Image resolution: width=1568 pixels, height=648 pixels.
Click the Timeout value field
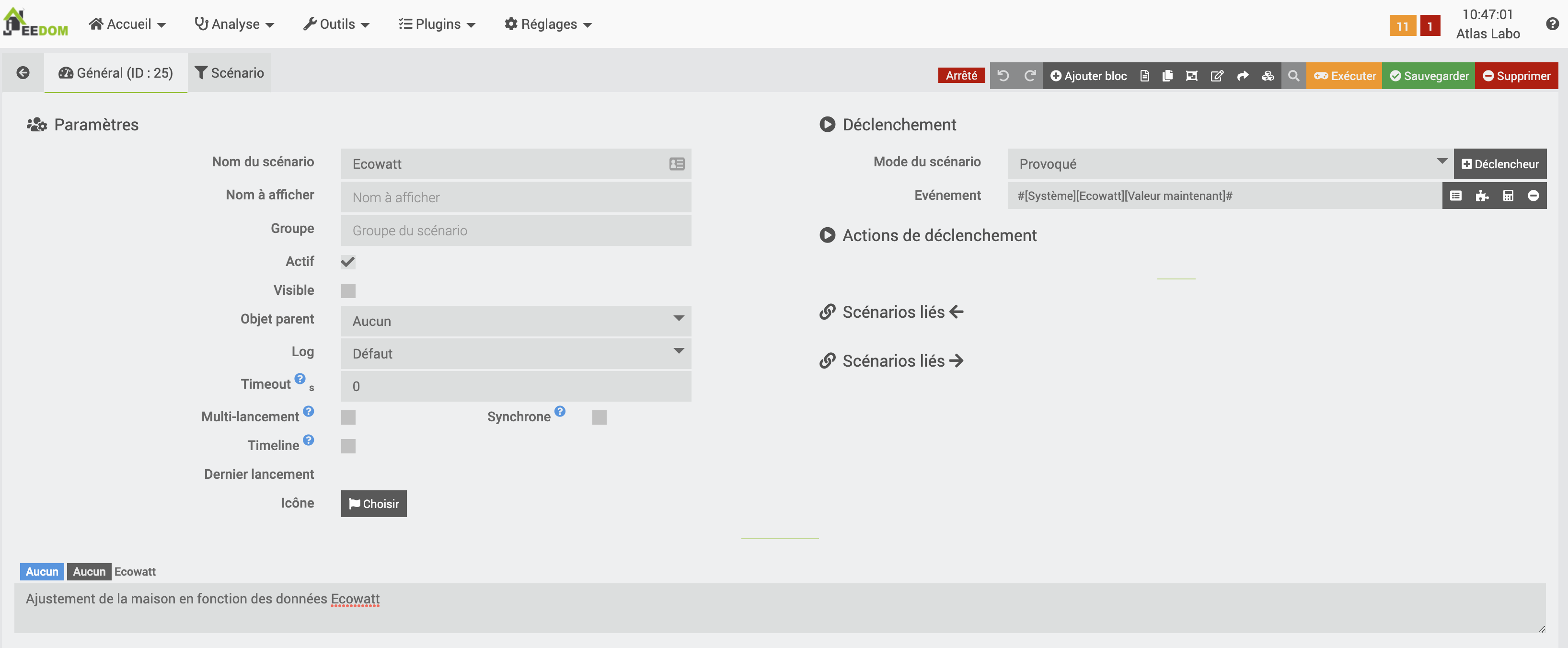(516, 386)
